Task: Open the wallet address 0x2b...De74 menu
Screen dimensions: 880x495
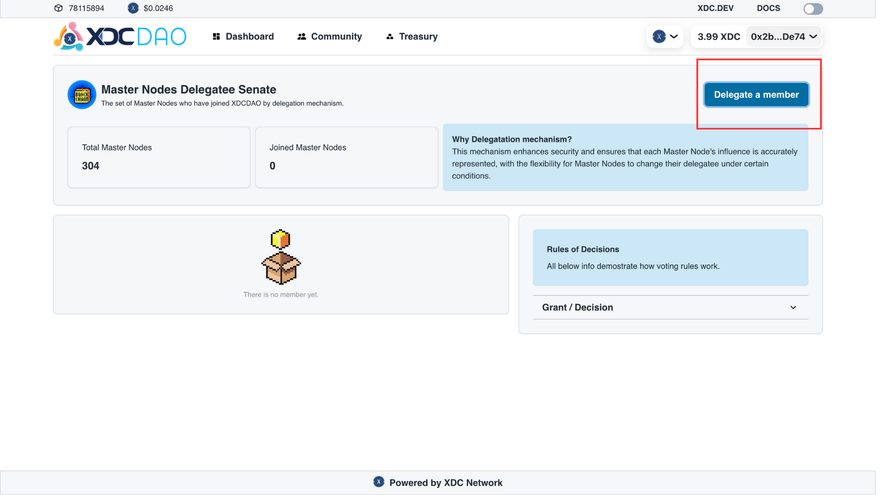Action: click(x=783, y=37)
